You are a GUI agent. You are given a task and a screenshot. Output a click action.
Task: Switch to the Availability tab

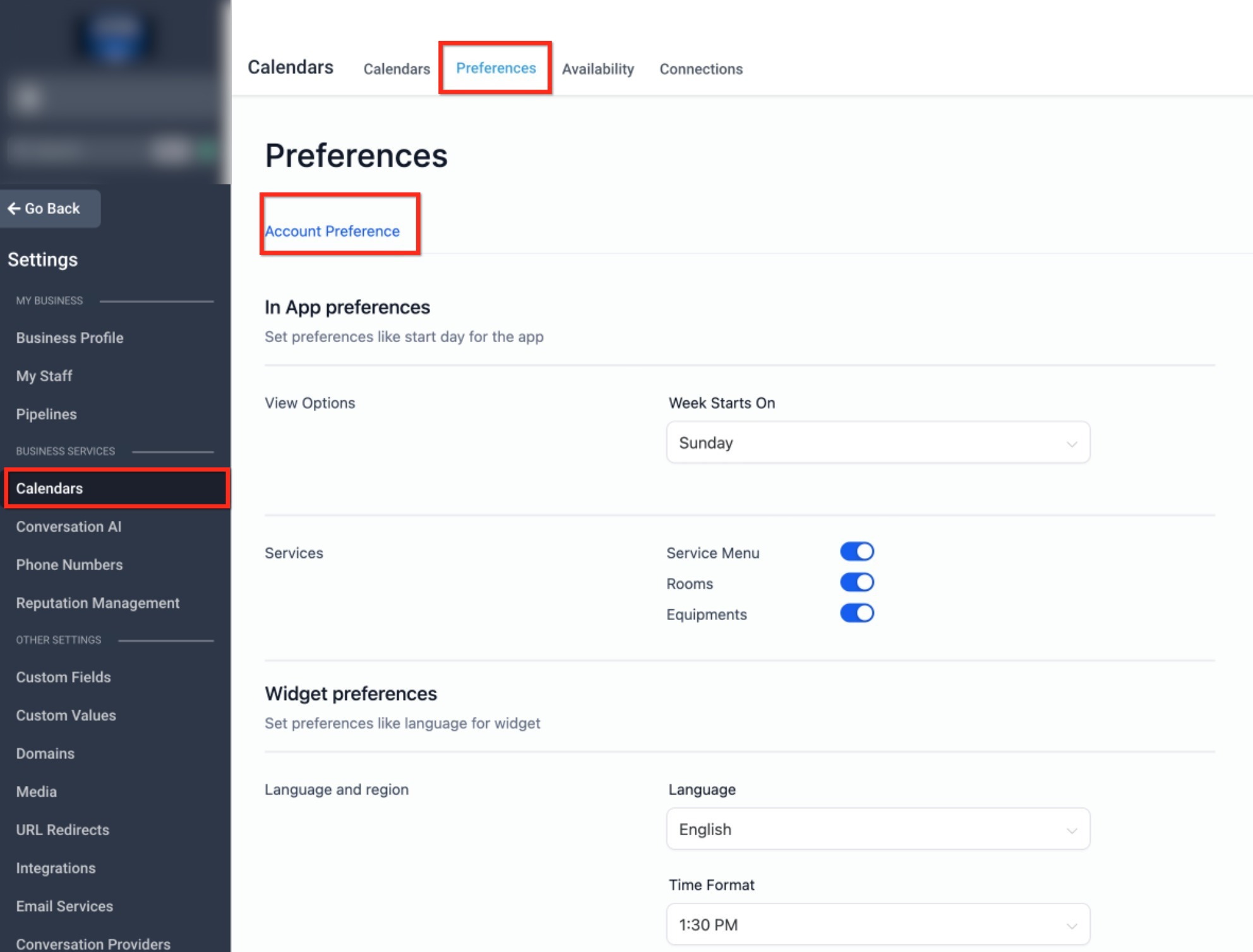point(597,69)
